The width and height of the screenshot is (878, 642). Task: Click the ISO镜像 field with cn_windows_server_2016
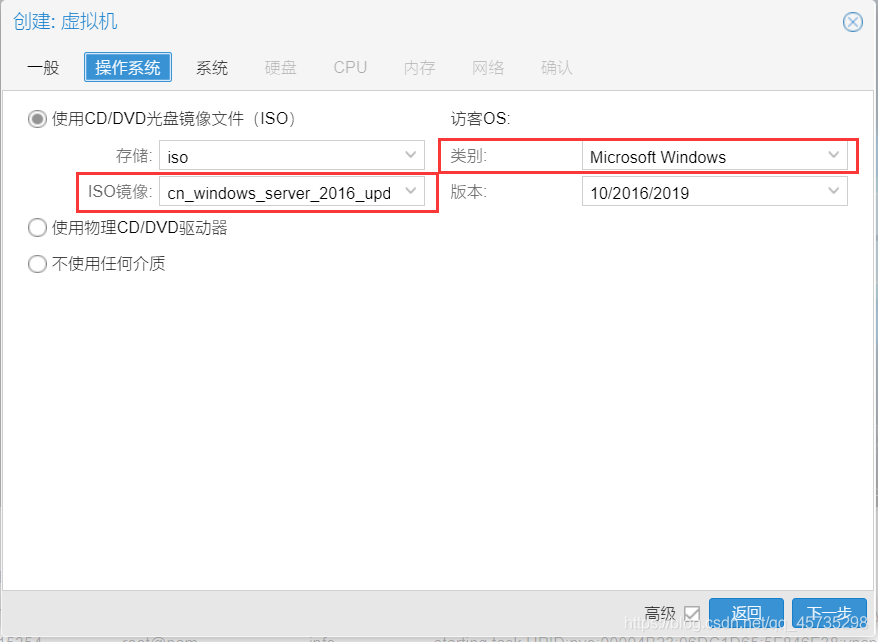click(292, 191)
